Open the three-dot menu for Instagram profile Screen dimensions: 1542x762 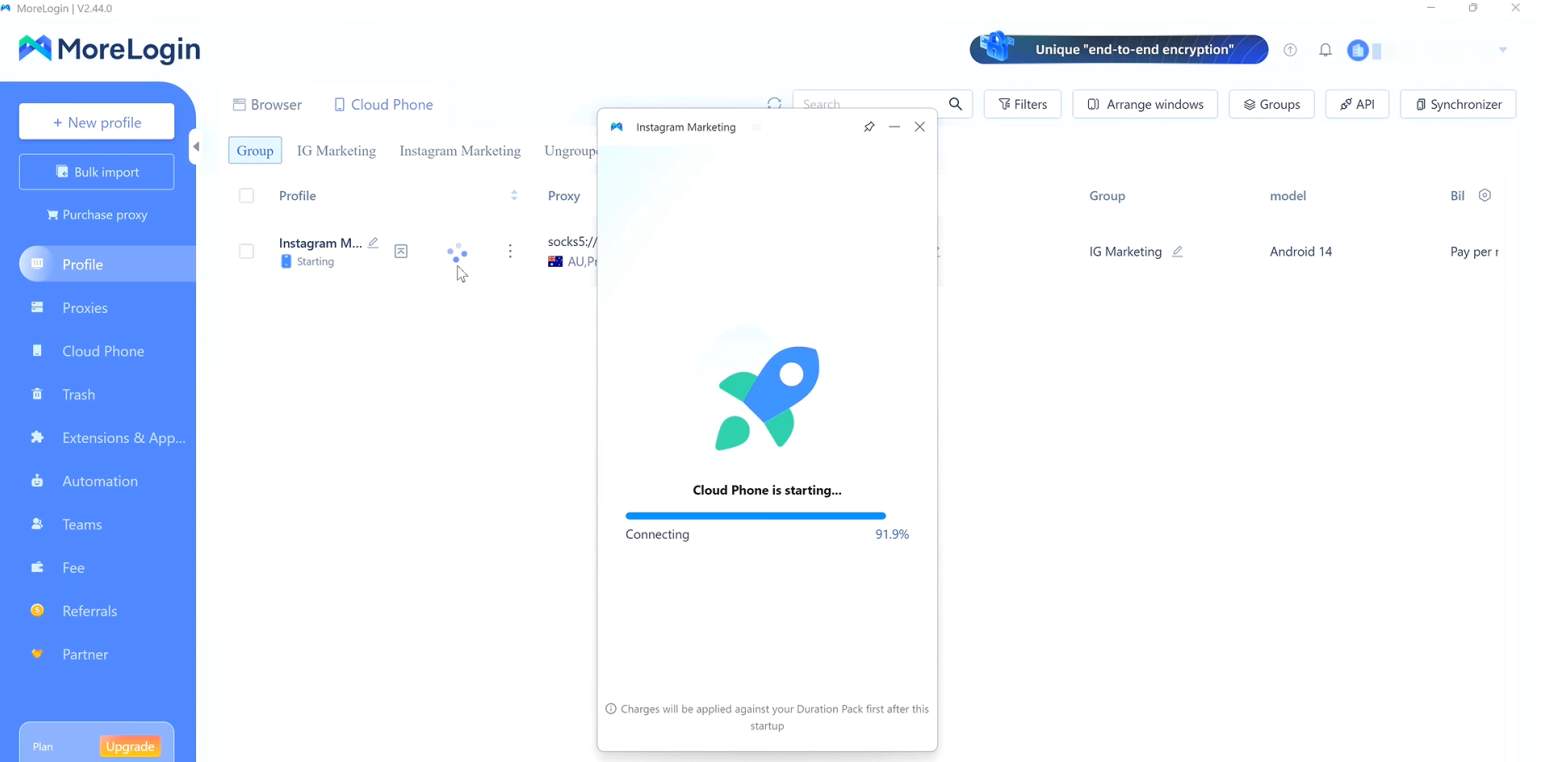click(510, 252)
